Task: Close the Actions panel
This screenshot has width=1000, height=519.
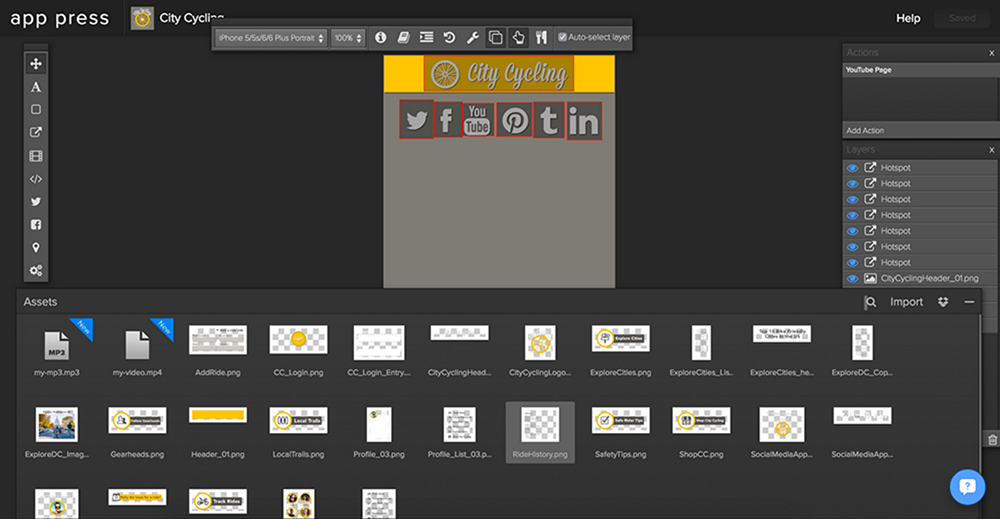Action: [x=991, y=53]
